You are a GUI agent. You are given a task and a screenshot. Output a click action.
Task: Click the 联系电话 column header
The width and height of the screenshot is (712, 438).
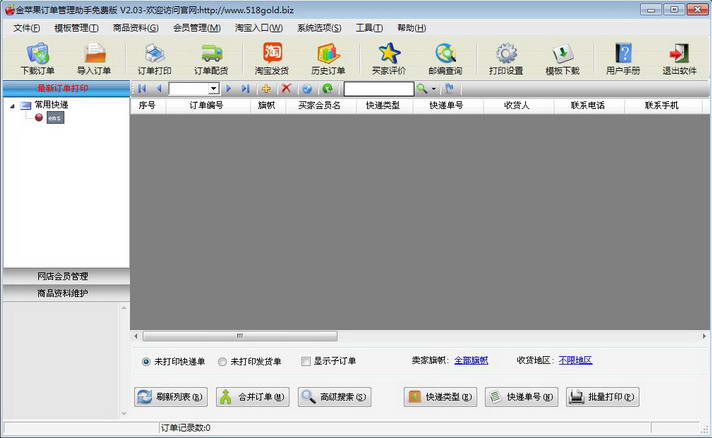pyautogui.click(x=589, y=105)
